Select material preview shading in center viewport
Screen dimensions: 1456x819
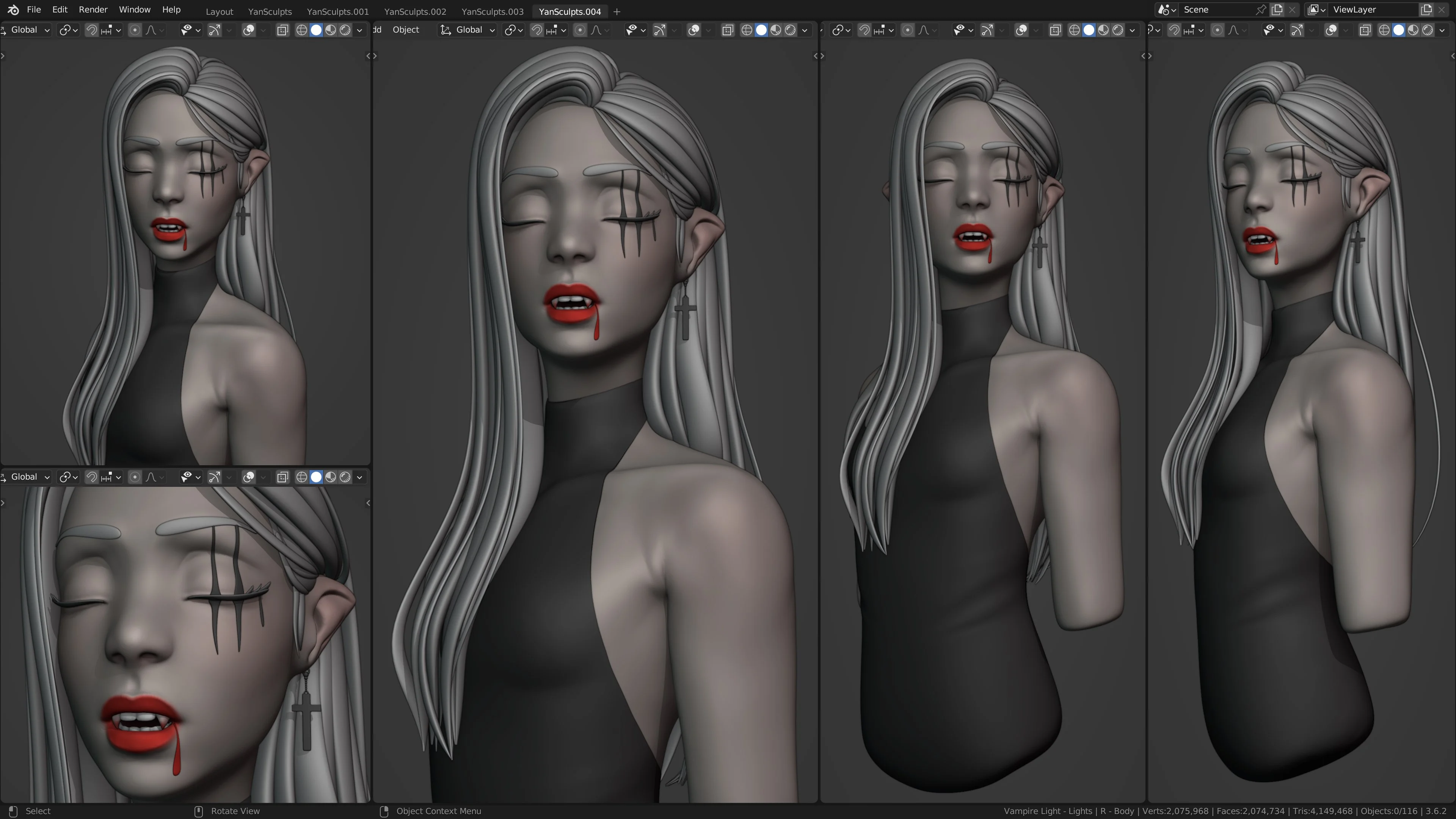pyautogui.click(x=775, y=30)
